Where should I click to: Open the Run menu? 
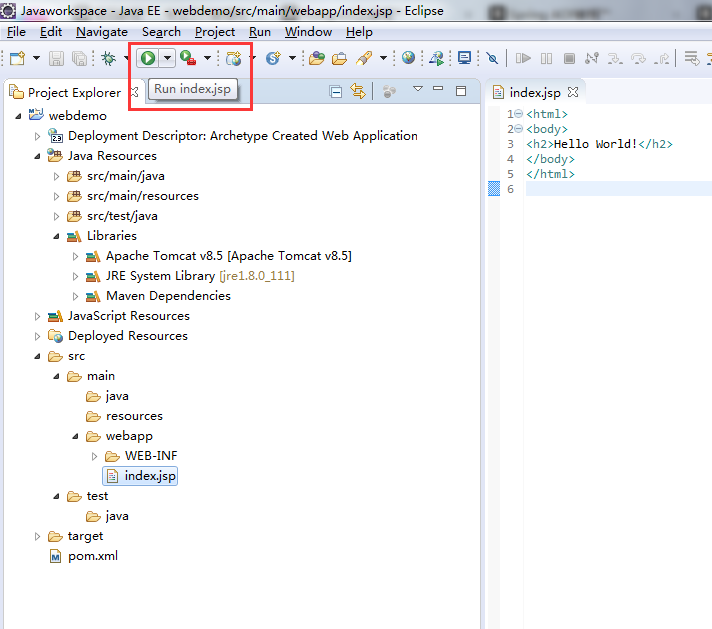pyautogui.click(x=260, y=32)
